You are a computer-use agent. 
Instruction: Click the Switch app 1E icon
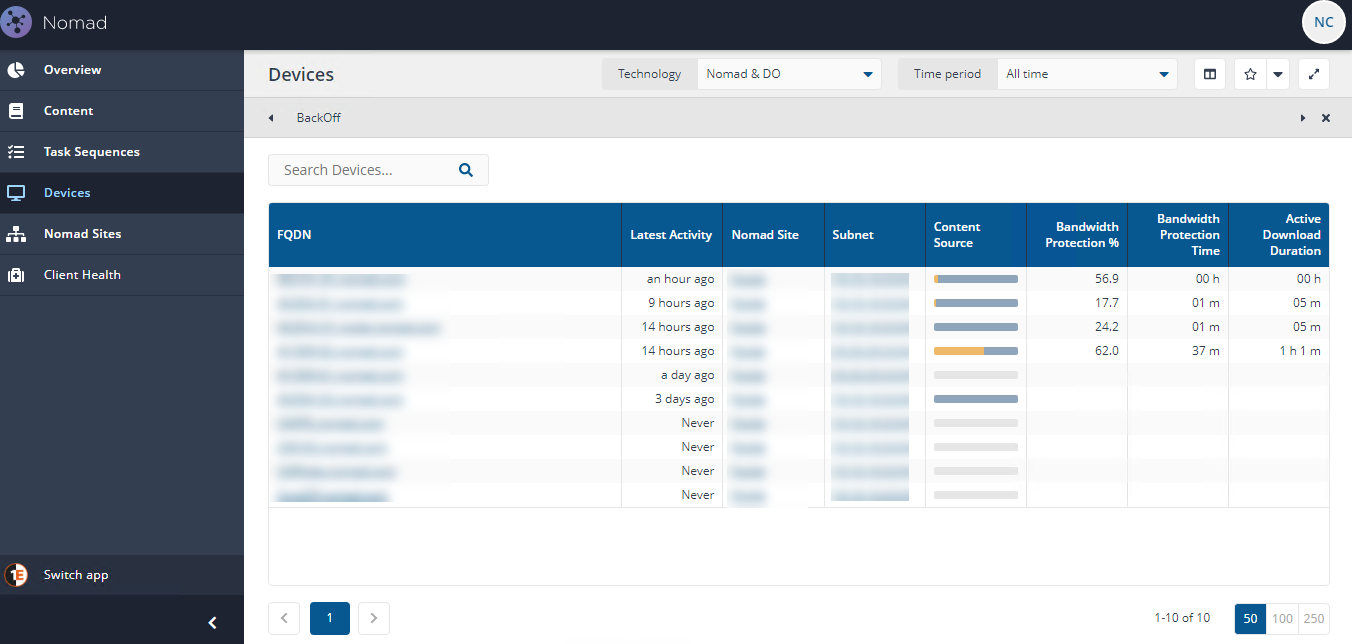[16, 575]
